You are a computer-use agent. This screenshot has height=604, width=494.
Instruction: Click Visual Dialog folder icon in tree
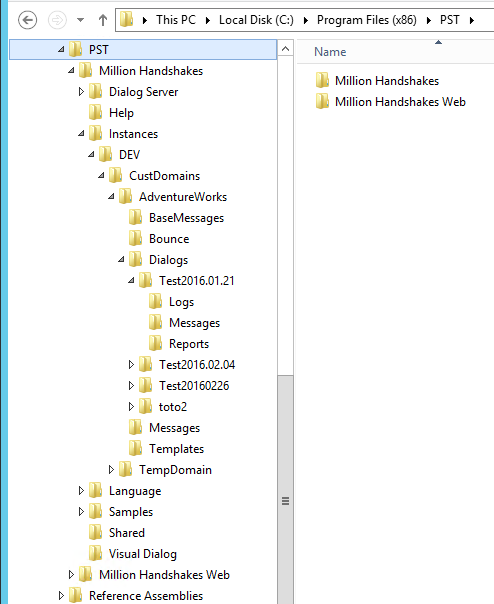click(96, 553)
